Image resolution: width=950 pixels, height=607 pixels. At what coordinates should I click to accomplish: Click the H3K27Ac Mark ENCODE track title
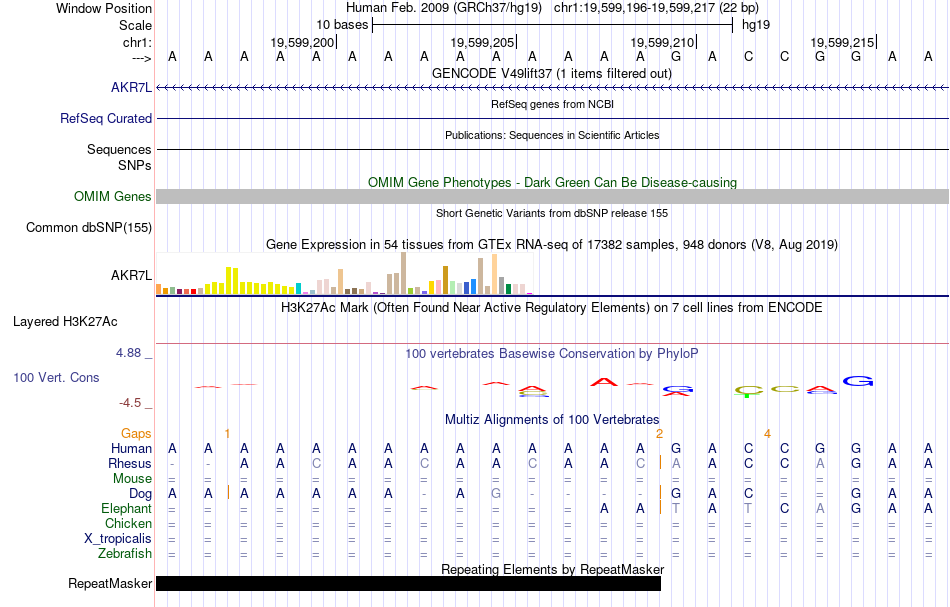[552, 307]
